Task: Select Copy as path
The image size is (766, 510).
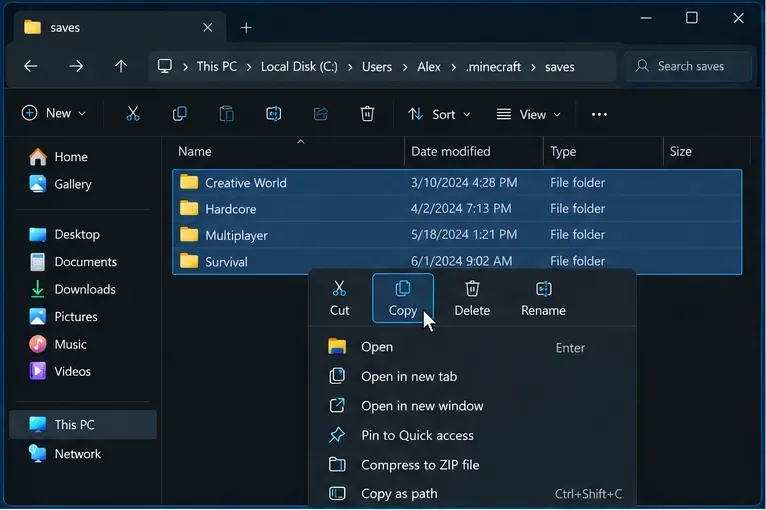Action: click(472, 493)
